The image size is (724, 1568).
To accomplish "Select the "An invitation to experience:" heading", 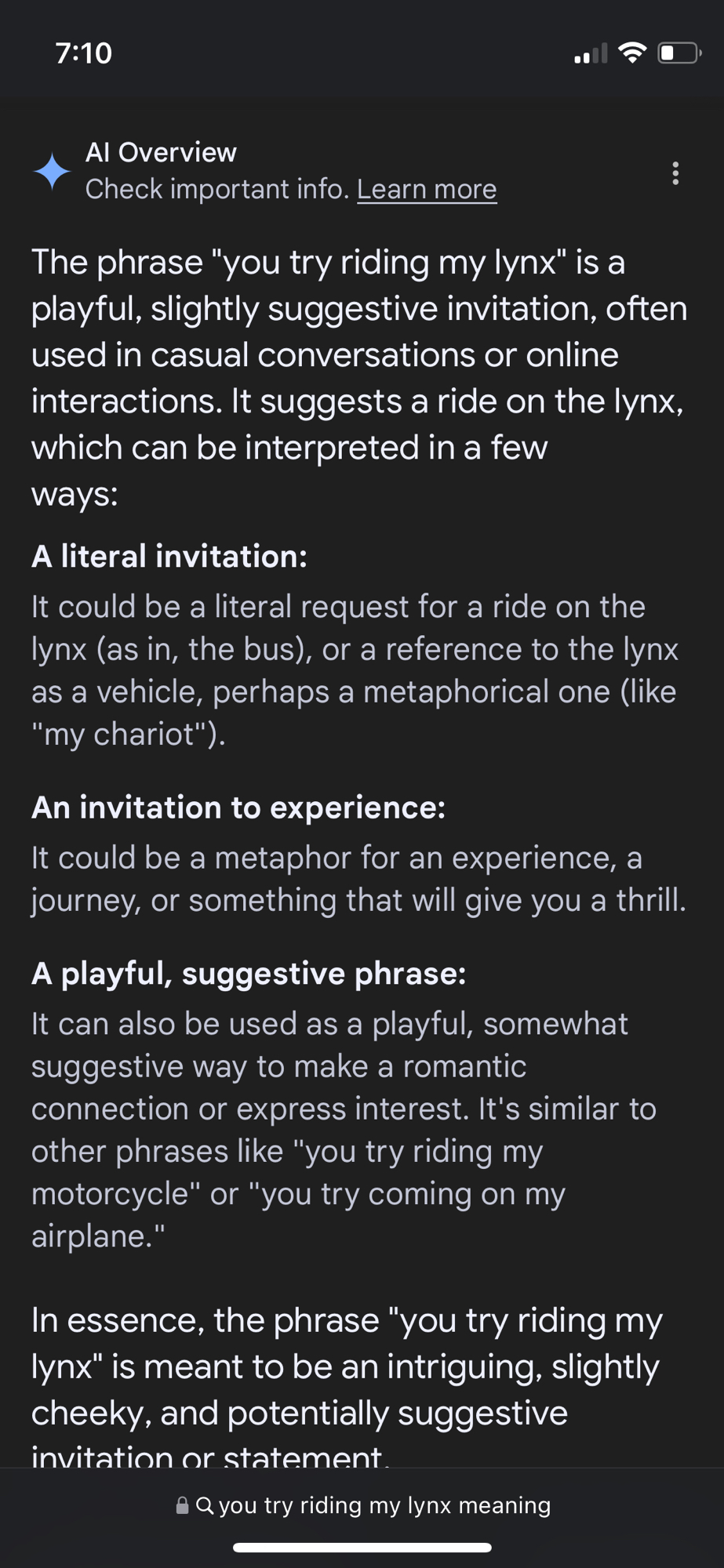I will [x=238, y=808].
